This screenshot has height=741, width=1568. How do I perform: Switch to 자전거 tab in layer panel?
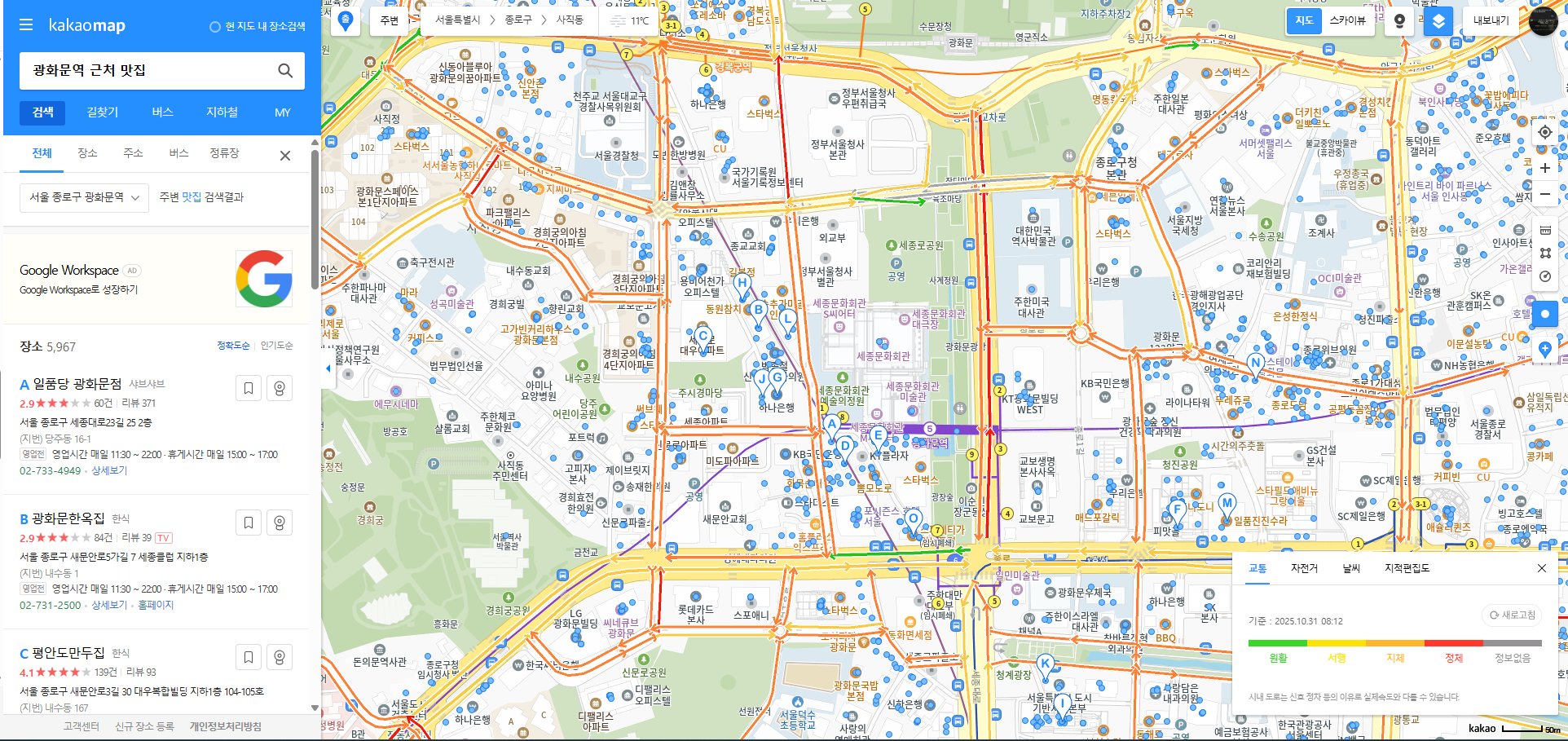click(x=1304, y=568)
